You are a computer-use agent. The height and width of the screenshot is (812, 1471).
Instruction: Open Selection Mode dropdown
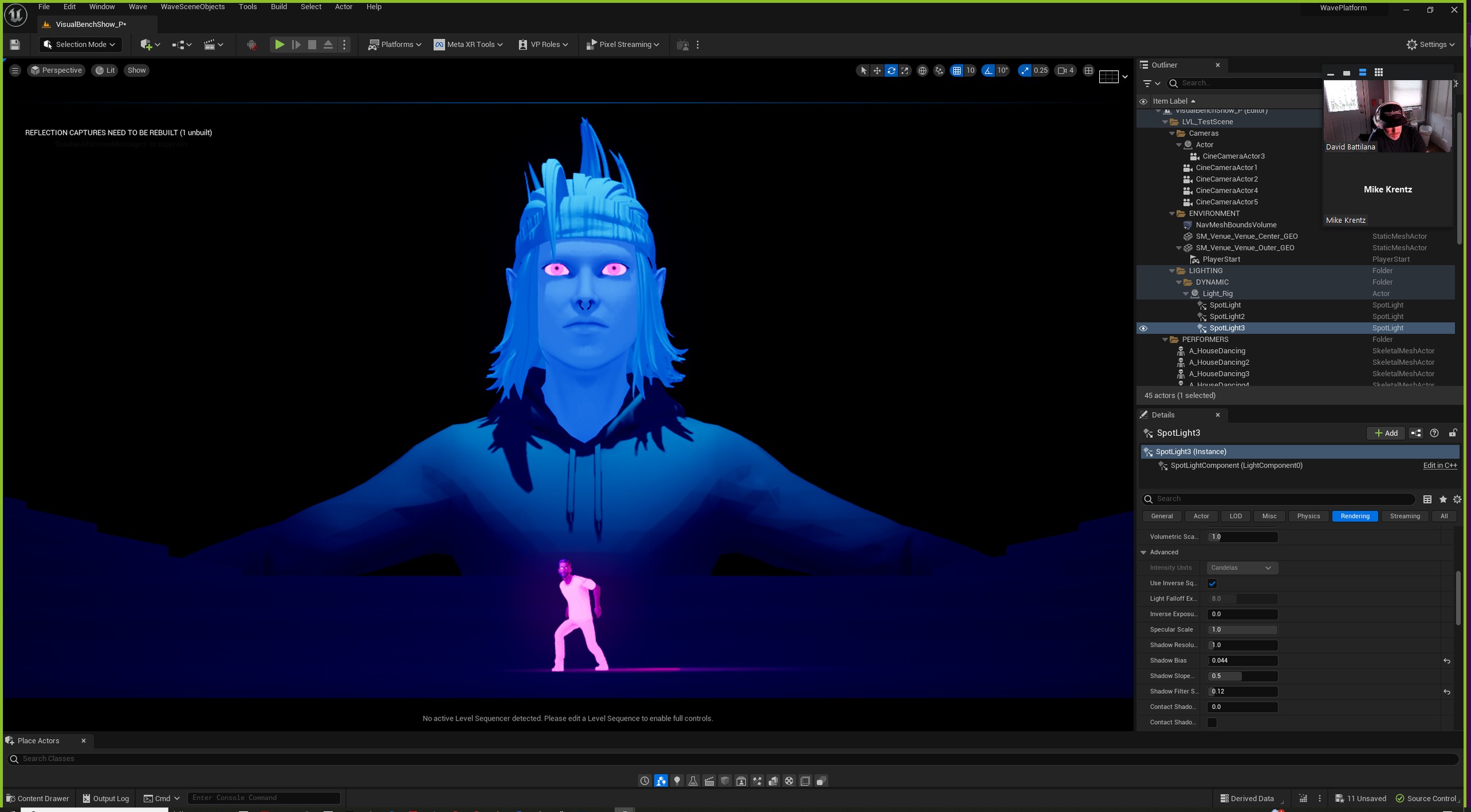click(x=79, y=44)
